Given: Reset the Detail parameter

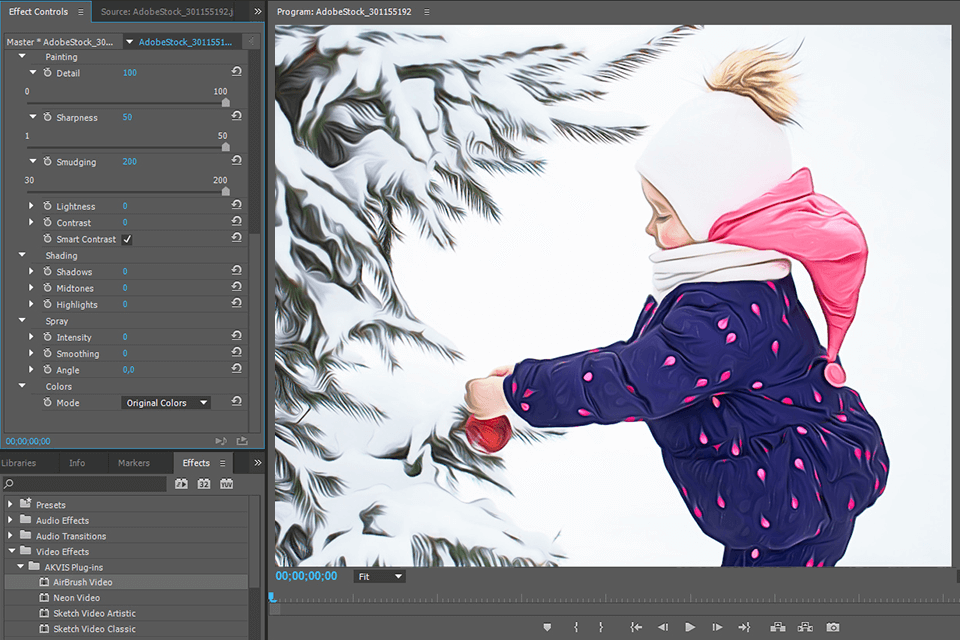Looking at the screenshot, I should tap(236, 73).
